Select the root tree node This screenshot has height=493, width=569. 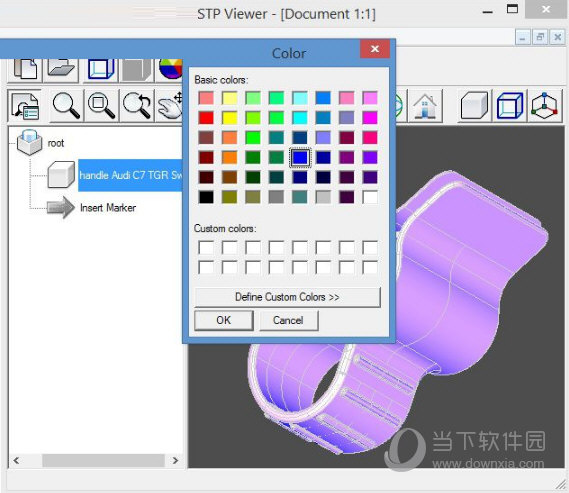pos(56,143)
